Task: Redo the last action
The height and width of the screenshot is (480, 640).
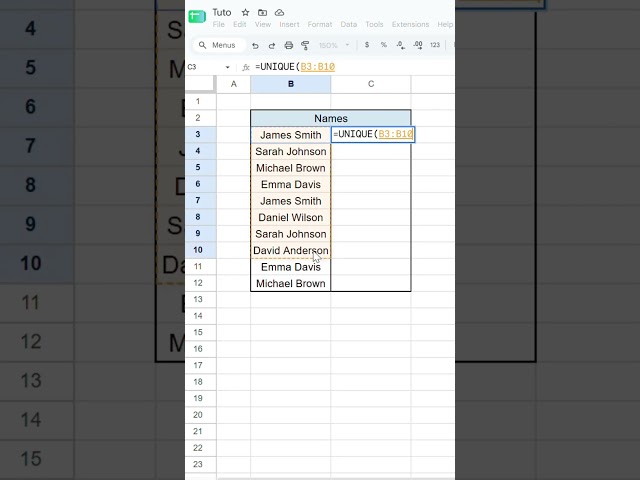Action: (272, 45)
